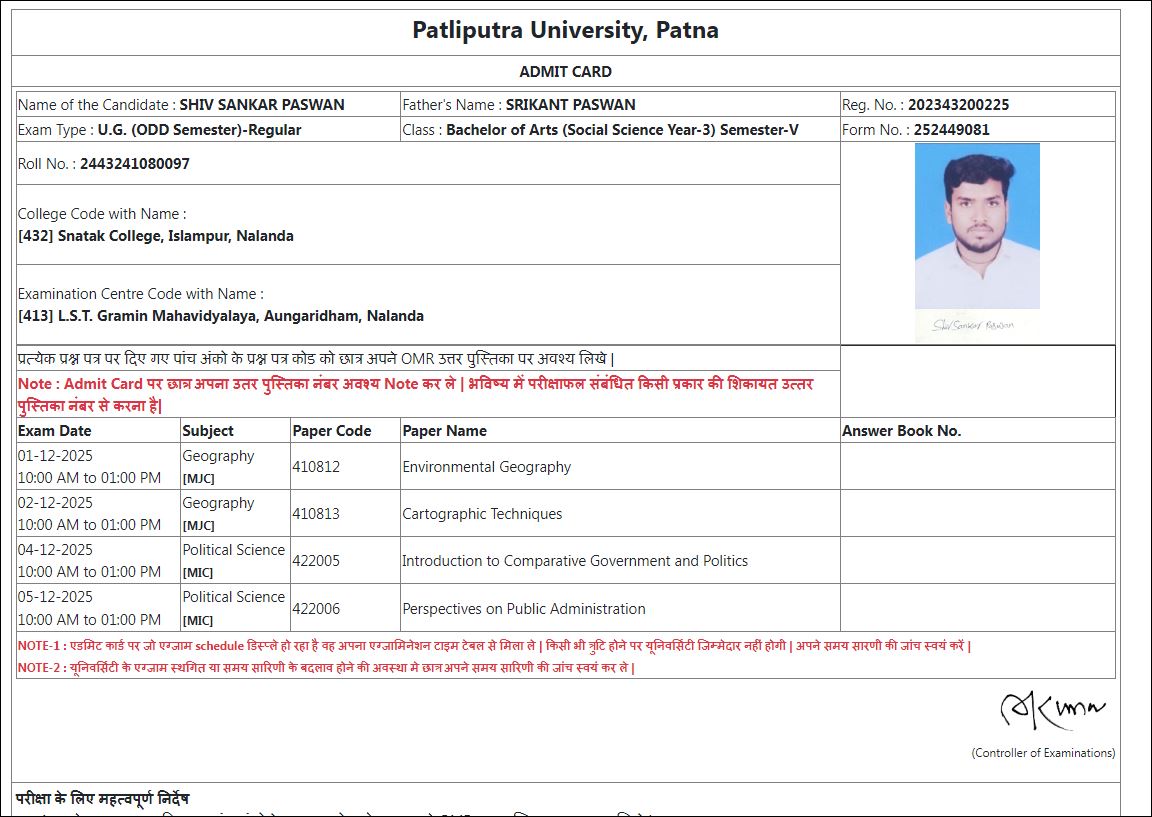The width and height of the screenshot is (1152, 817).
Task: Click the Answer Book No. cell for paper 422006
Action: (x=977, y=608)
